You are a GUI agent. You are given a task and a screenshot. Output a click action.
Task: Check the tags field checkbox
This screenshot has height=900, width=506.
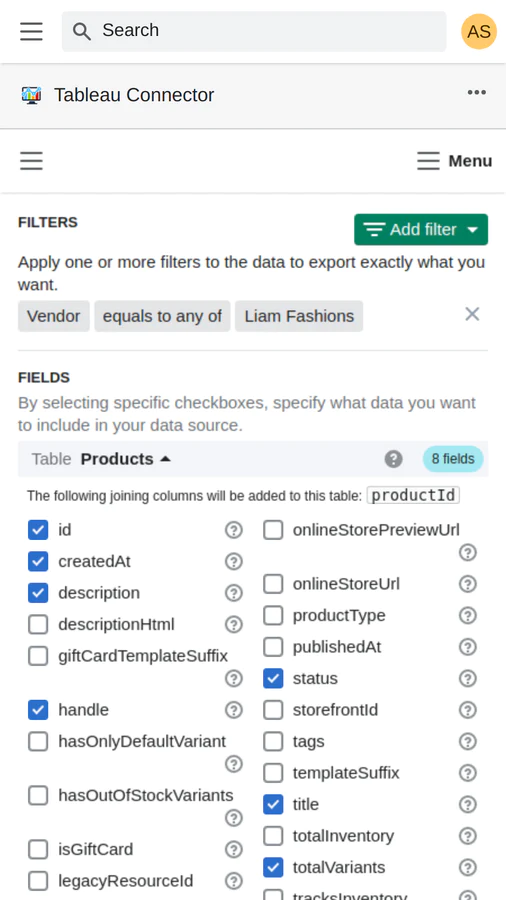(273, 742)
